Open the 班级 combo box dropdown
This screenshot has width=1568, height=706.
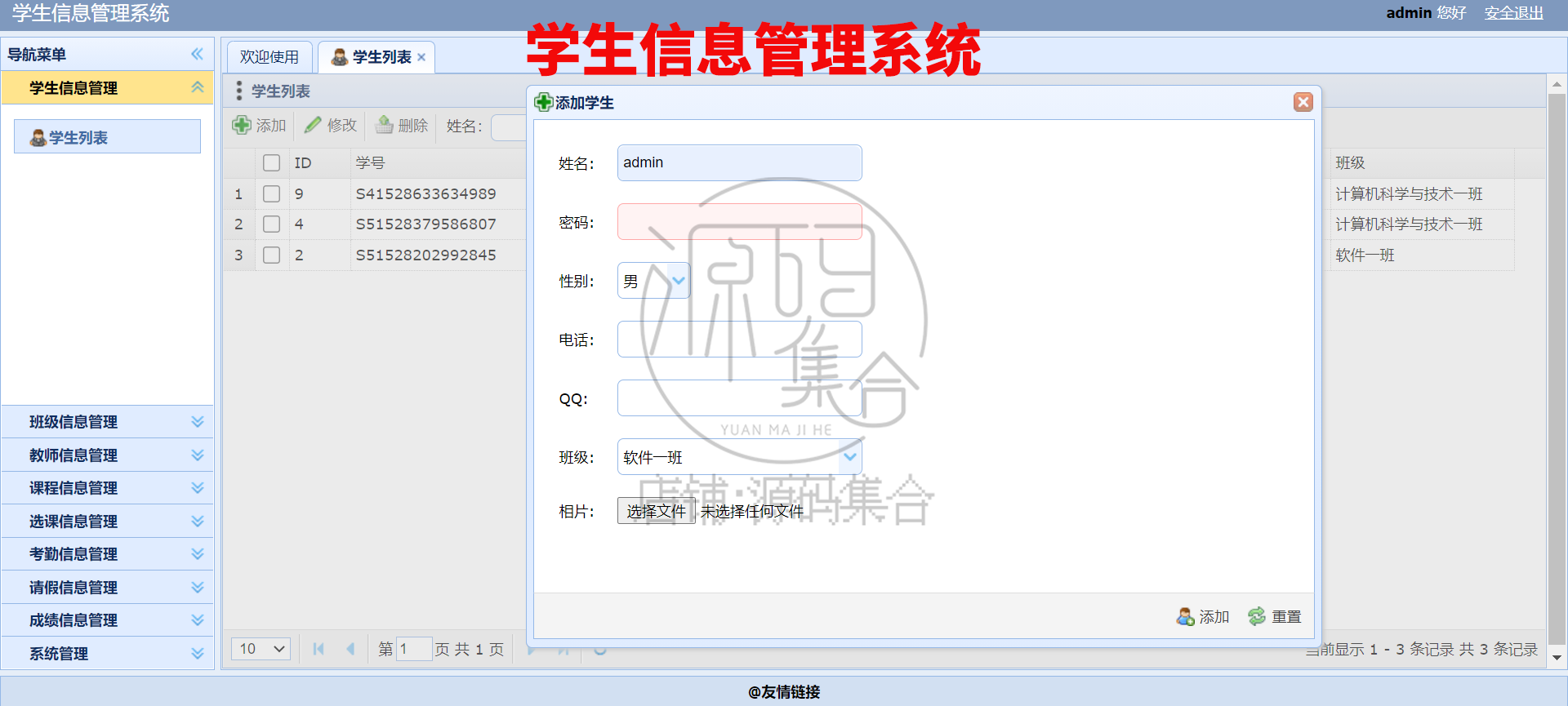(850, 456)
